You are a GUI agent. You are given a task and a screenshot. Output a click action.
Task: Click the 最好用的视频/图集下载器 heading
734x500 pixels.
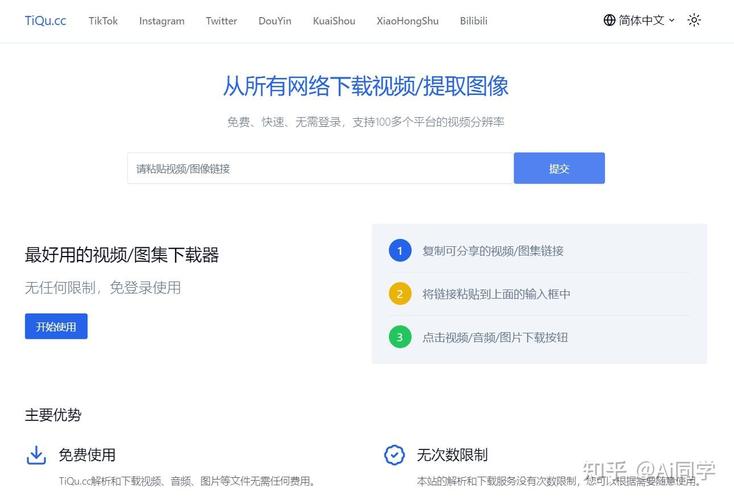(x=122, y=255)
